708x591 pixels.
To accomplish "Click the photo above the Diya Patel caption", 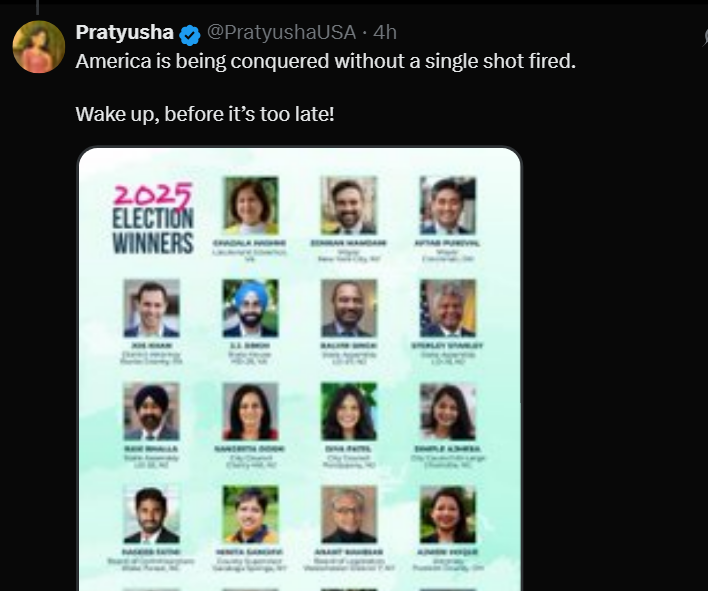I will [x=349, y=412].
